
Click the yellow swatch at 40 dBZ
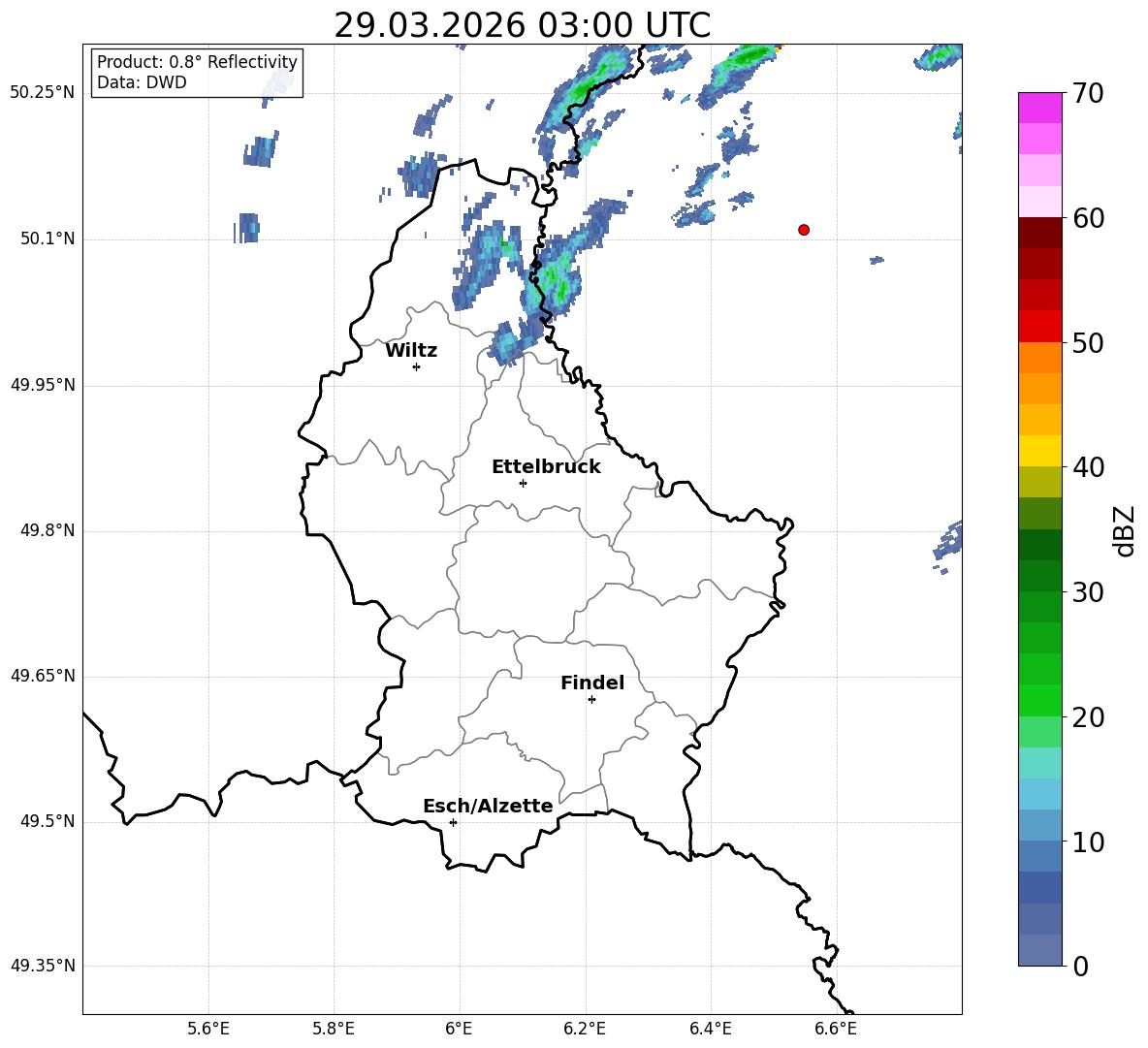click(1039, 451)
